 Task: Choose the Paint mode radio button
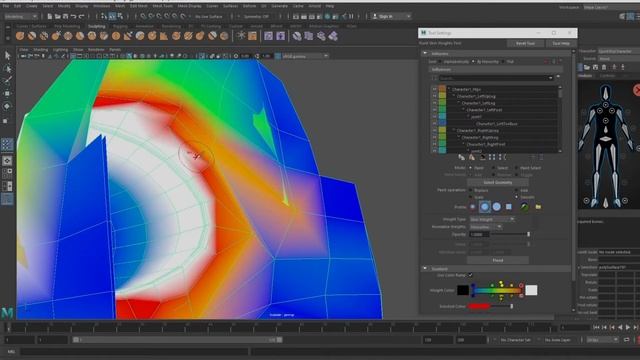pyautogui.click(x=471, y=168)
